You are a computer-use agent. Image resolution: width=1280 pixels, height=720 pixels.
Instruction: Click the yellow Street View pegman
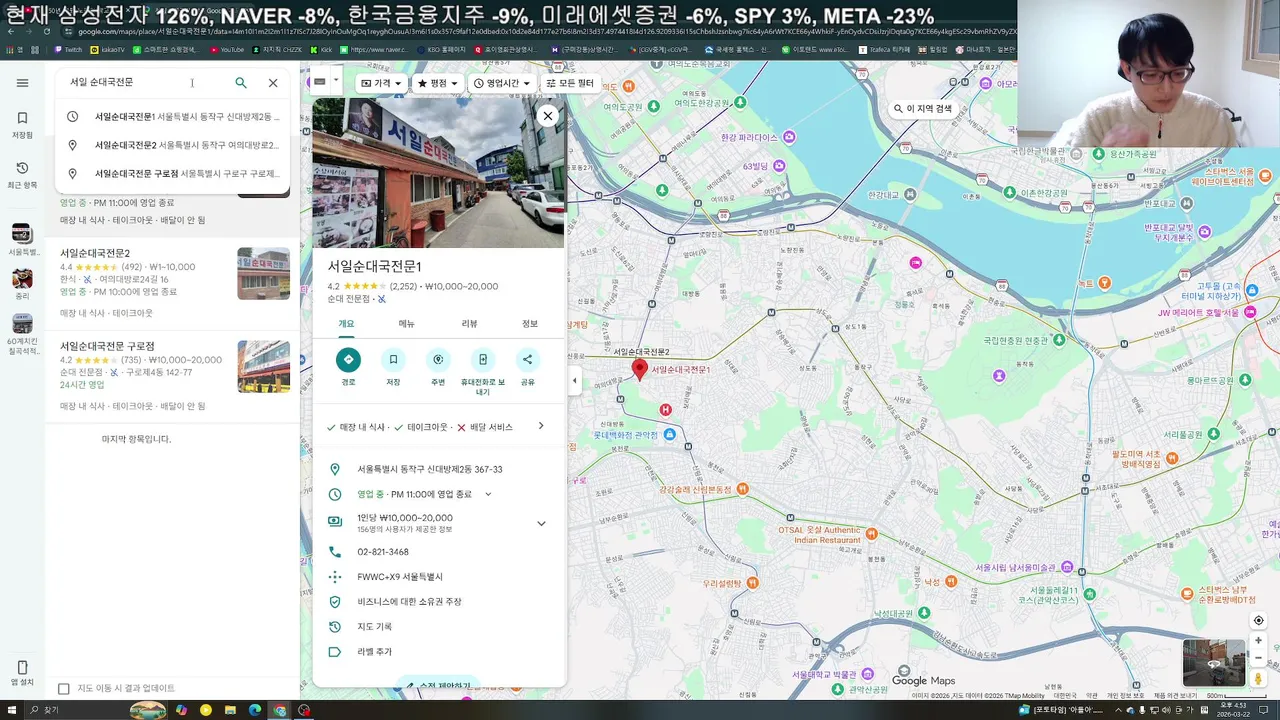[x=1258, y=679]
